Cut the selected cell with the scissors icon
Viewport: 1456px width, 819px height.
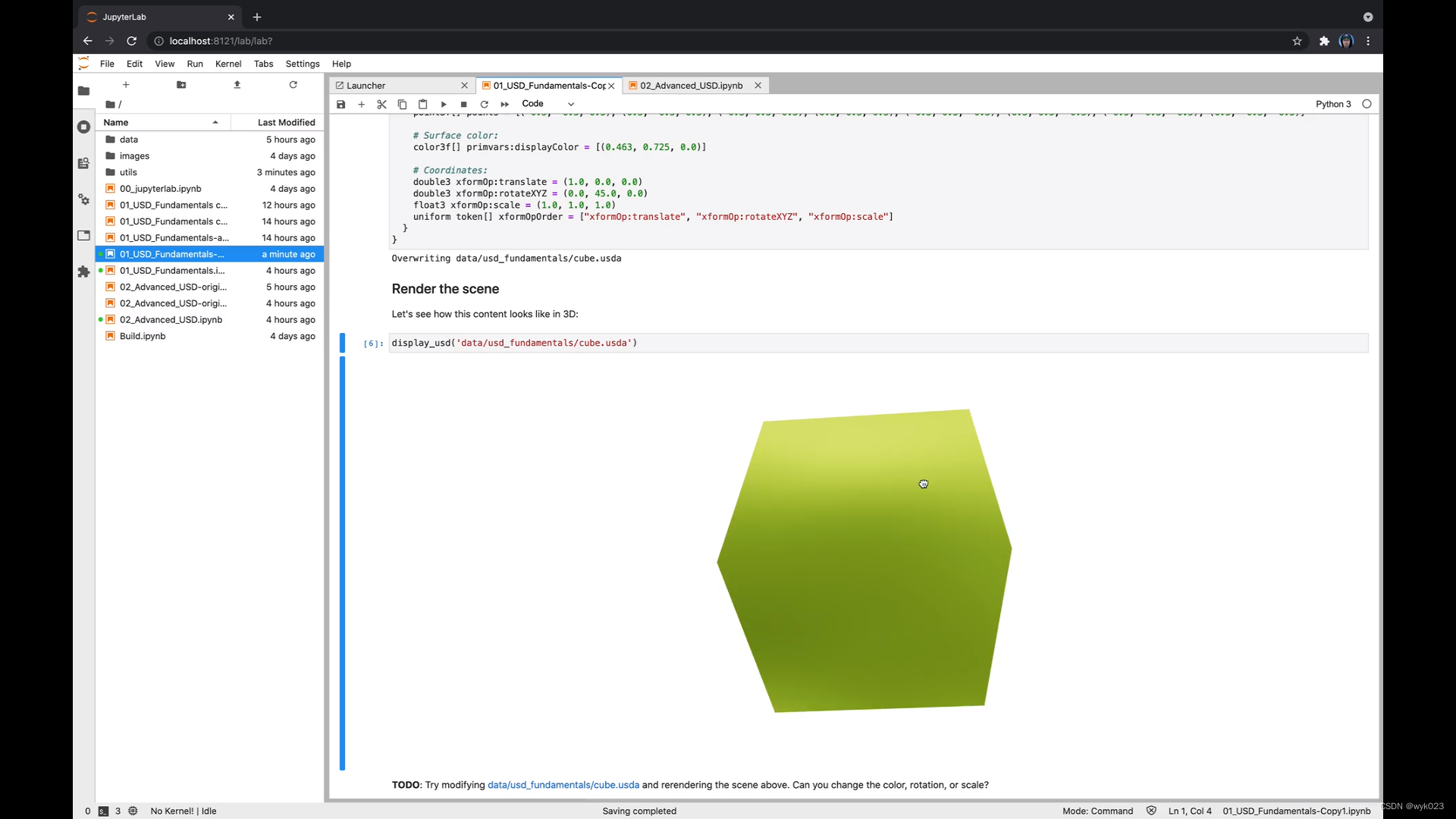[x=381, y=105]
